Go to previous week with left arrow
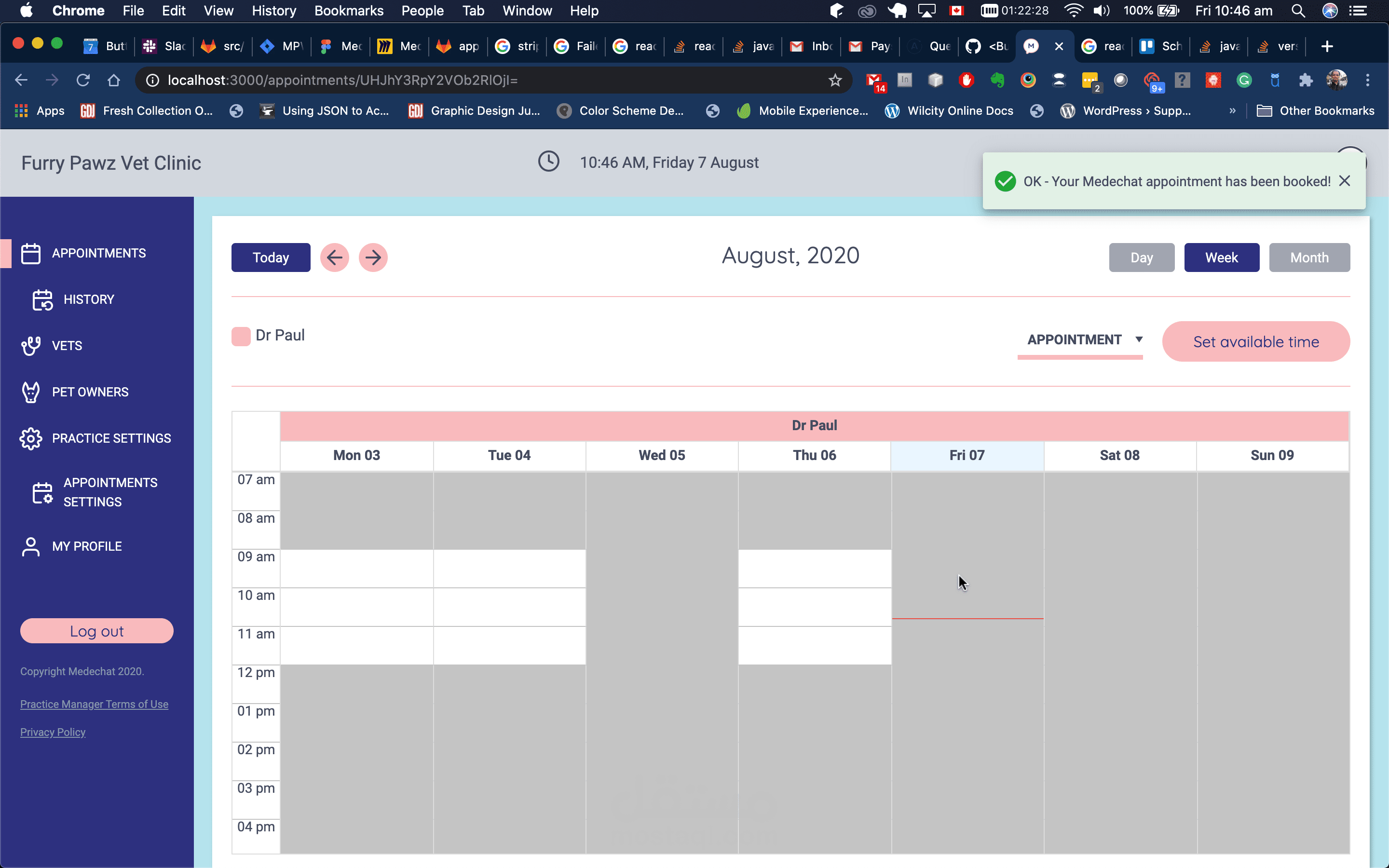 (335, 258)
